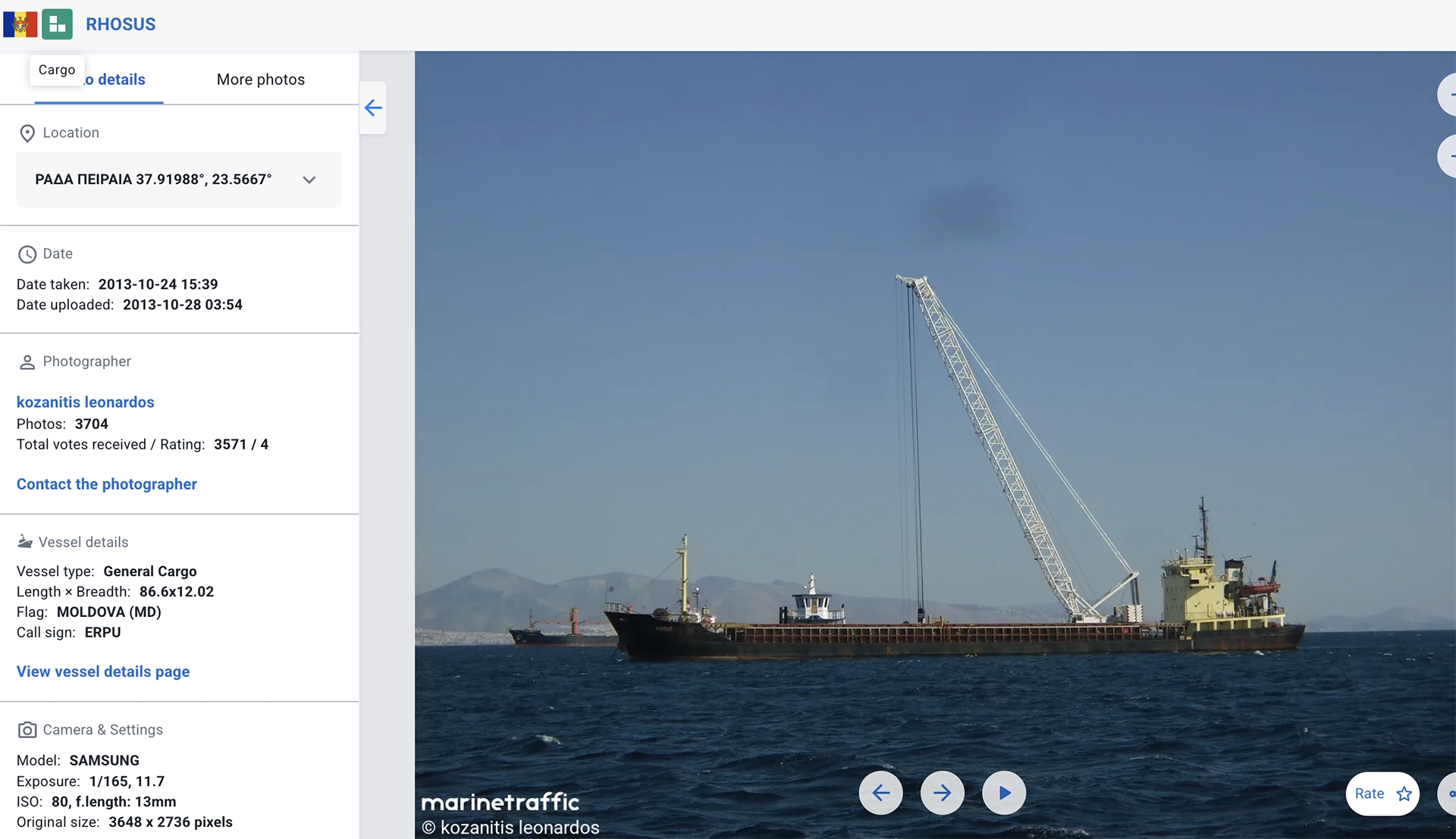Image resolution: width=1456 pixels, height=839 pixels.
Task: Open kozanitis leonardos photographer profile
Action: [x=85, y=402]
